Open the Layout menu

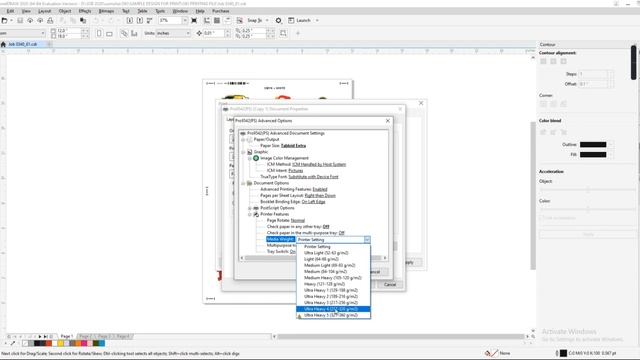[44, 11]
